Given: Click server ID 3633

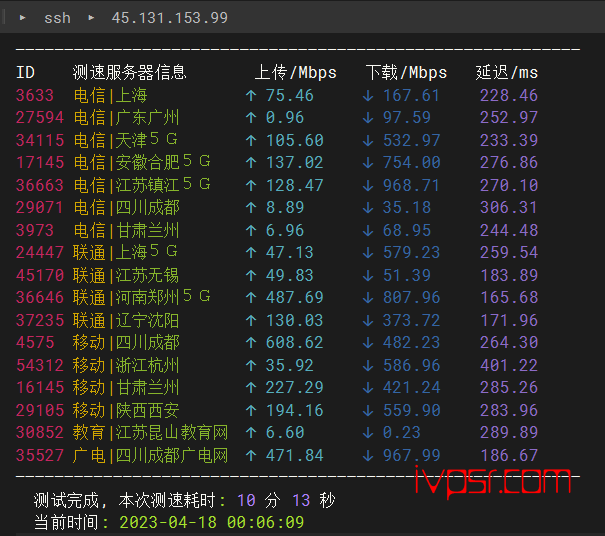Looking at the screenshot, I should [35, 95].
